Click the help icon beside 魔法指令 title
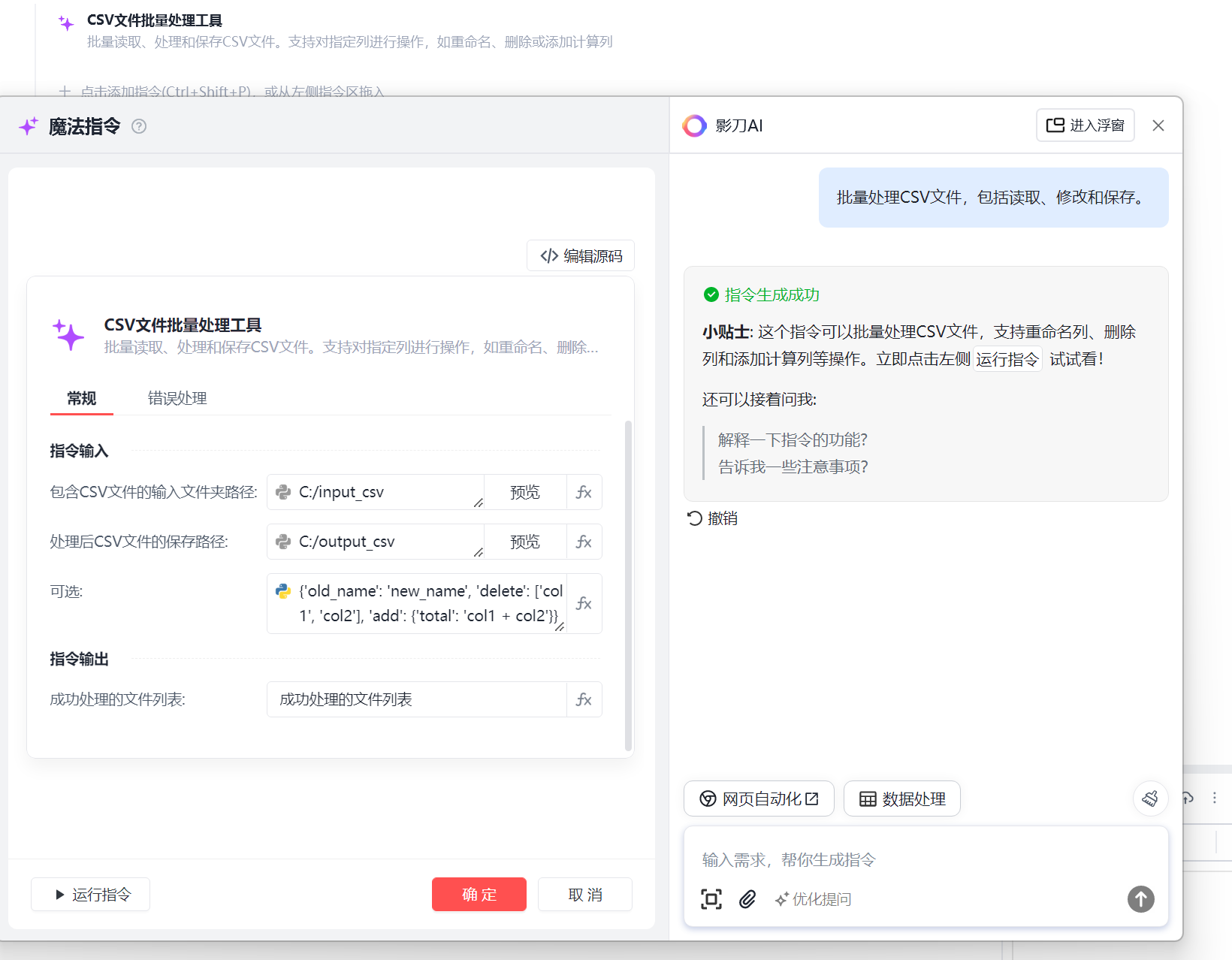The height and width of the screenshot is (960, 1232). click(139, 126)
